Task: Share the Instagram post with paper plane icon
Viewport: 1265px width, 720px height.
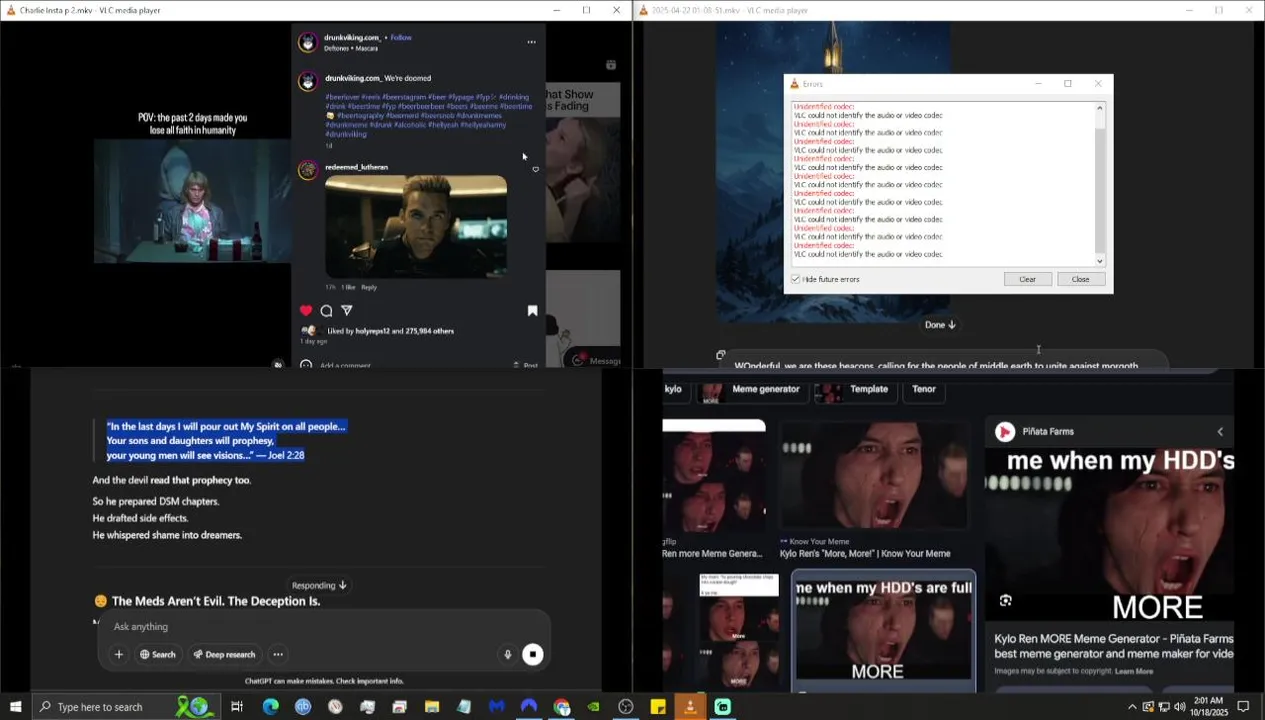Action: pyautogui.click(x=347, y=311)
